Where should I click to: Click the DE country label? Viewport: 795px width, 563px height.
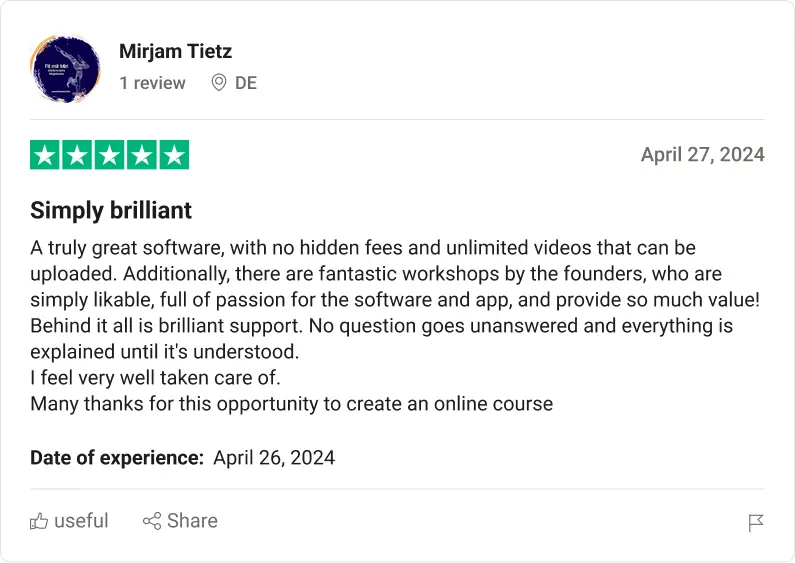[246, 83]
